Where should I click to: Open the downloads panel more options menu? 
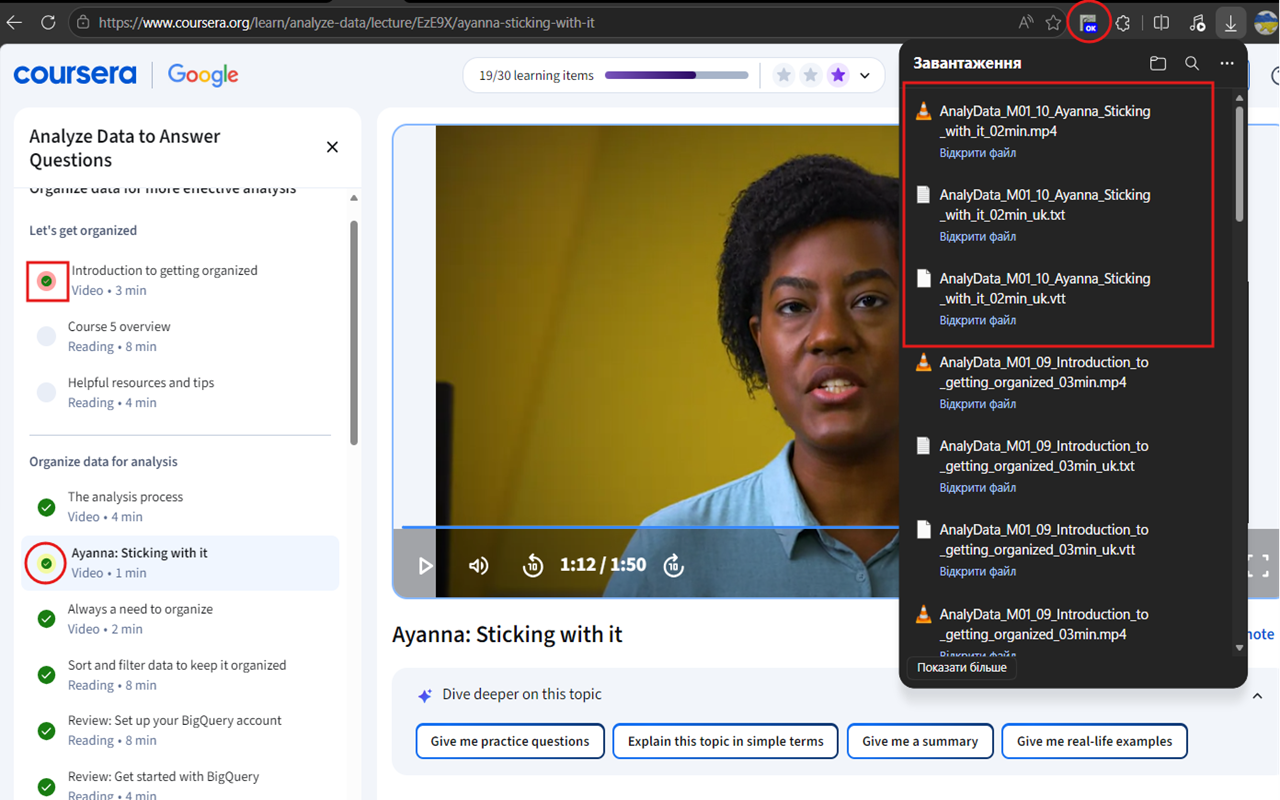(1227, 63)
